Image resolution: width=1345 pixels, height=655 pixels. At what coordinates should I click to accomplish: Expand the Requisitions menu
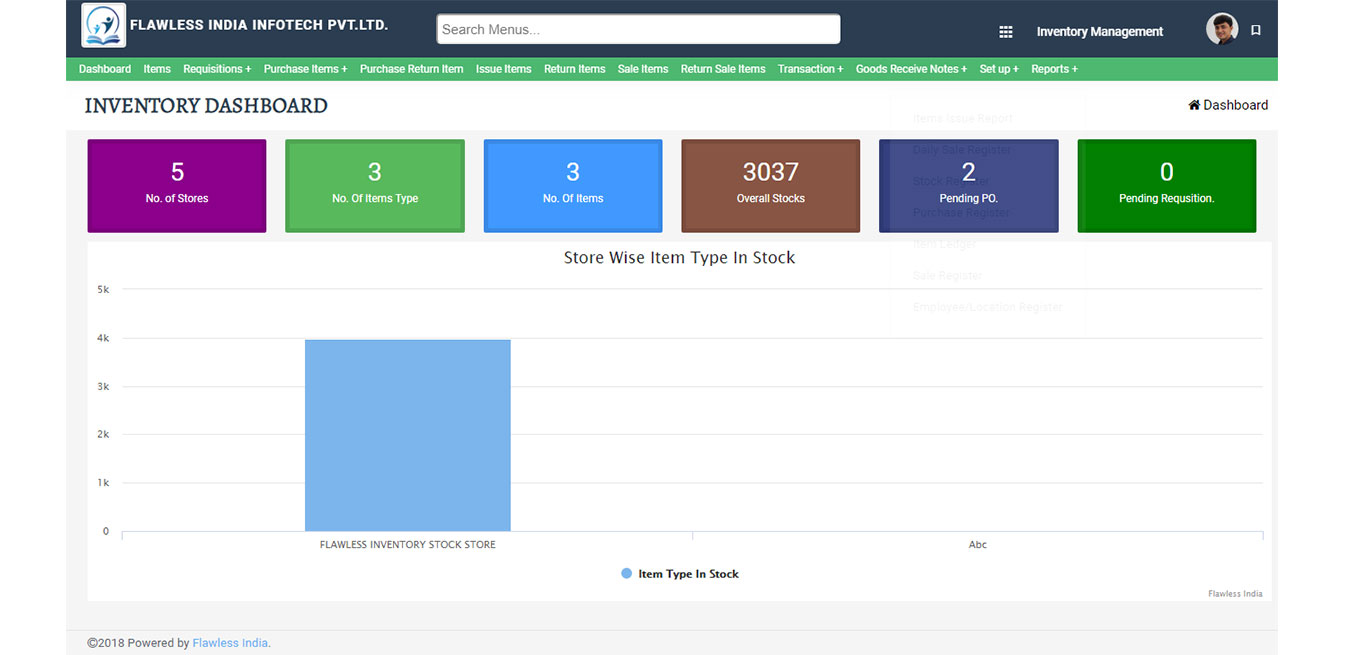pos(216,69)
